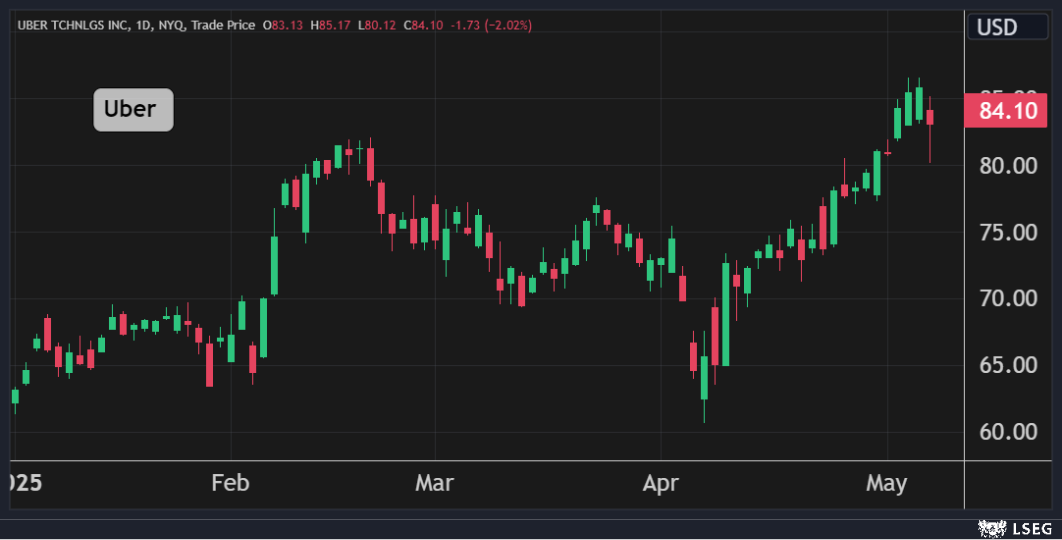1062x540 pixels.
Task: Select the Apr marker on time axis
Action: 661,483
